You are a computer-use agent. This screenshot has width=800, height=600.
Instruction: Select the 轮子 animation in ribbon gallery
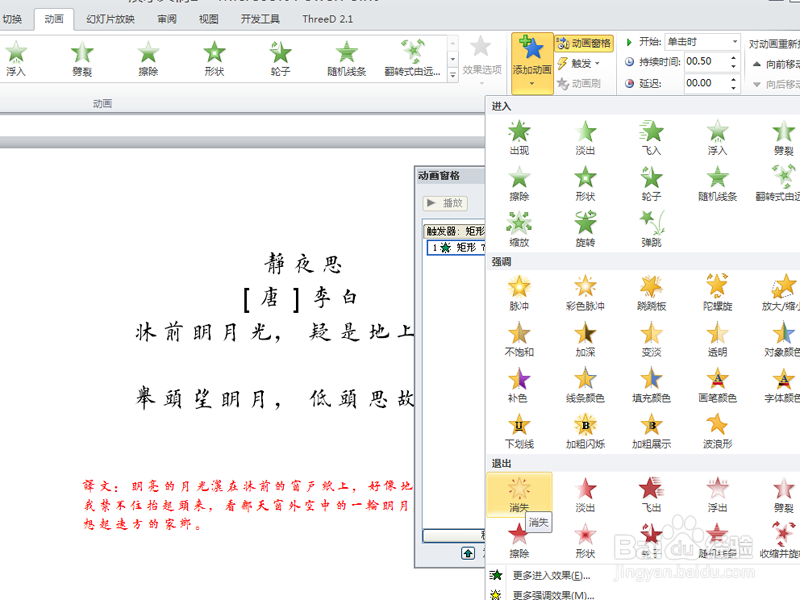(280, 58)
